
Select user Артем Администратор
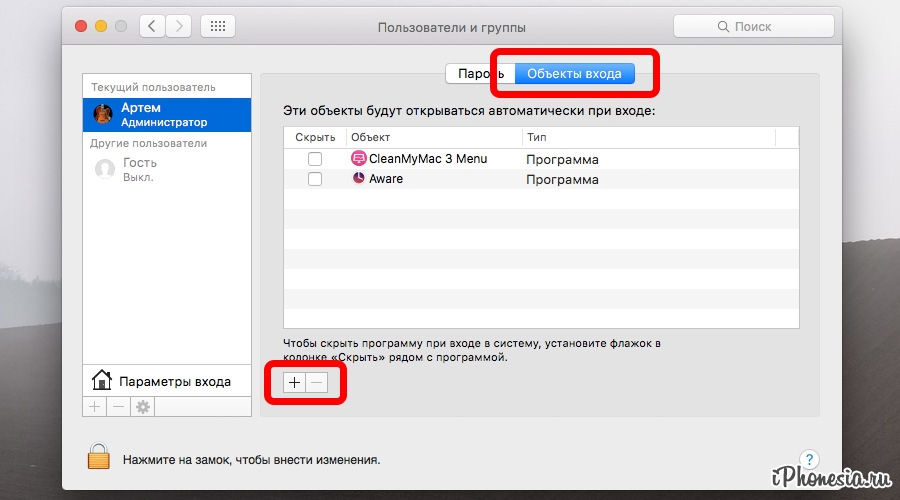(x=167, y=115)
